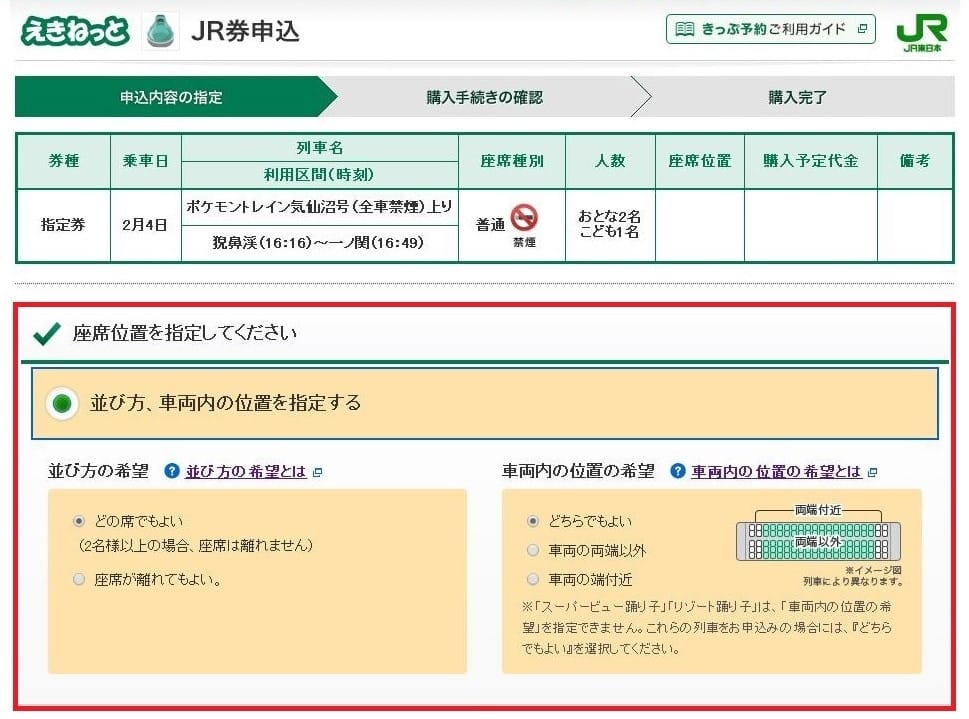Choose どちらでもよい for car position
The image size is (969, 719).
[x=532, y=521]
